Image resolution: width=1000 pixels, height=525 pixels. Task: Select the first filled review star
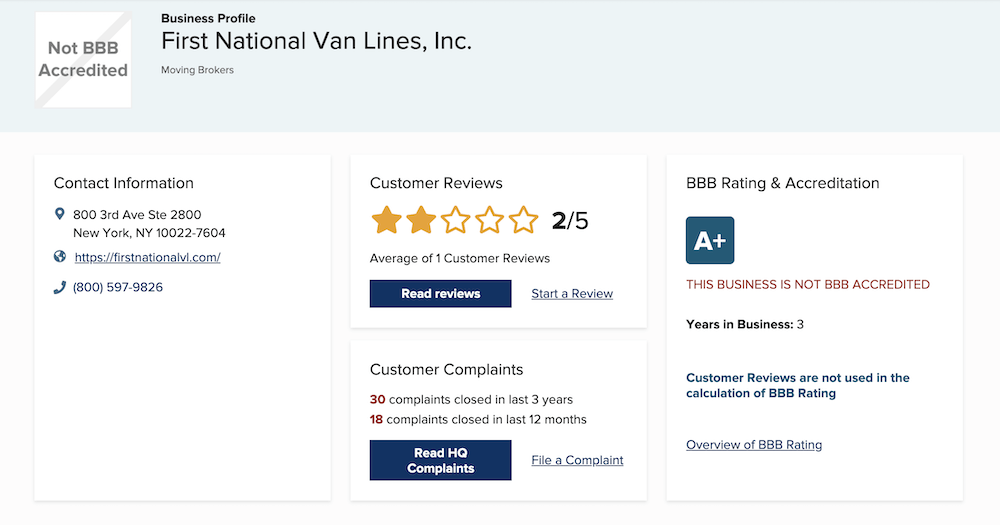(386, 220)
